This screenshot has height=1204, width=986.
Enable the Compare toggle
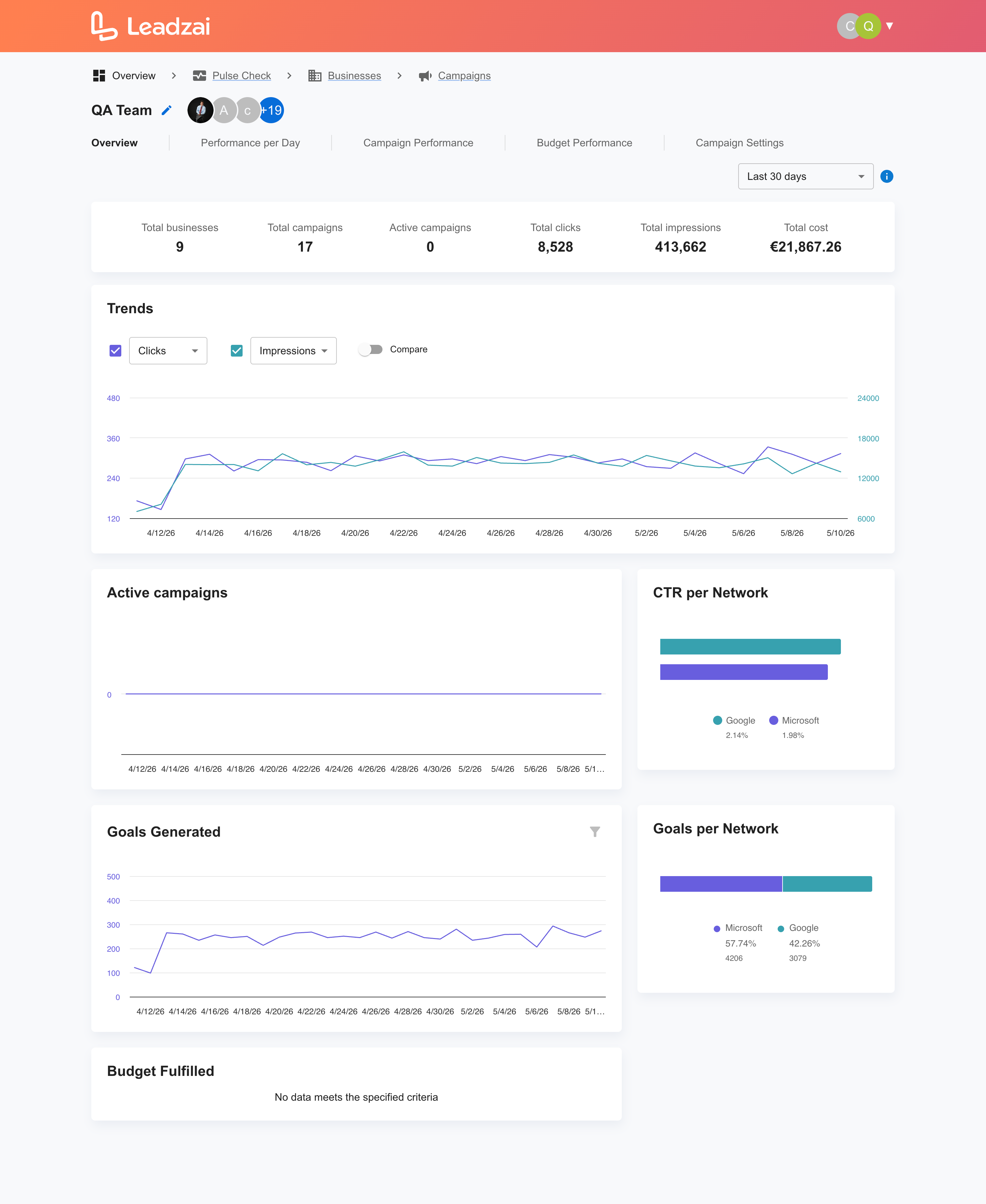(x=371, y=350)
